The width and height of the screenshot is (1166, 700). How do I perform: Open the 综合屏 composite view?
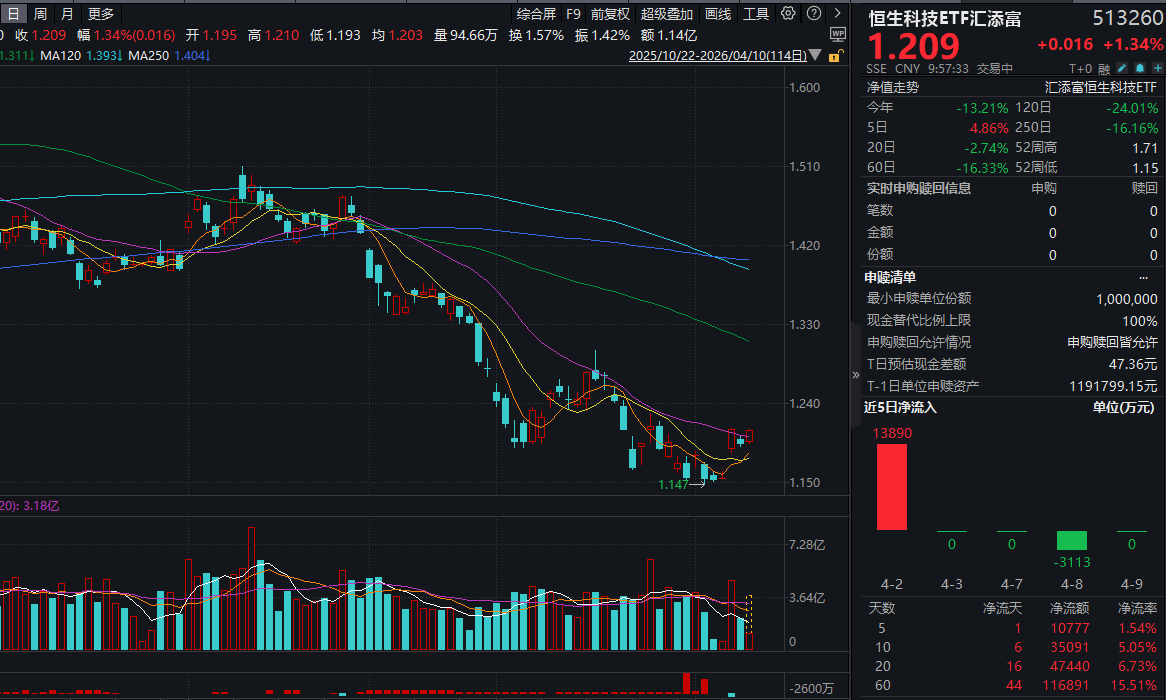click(536, 13)
